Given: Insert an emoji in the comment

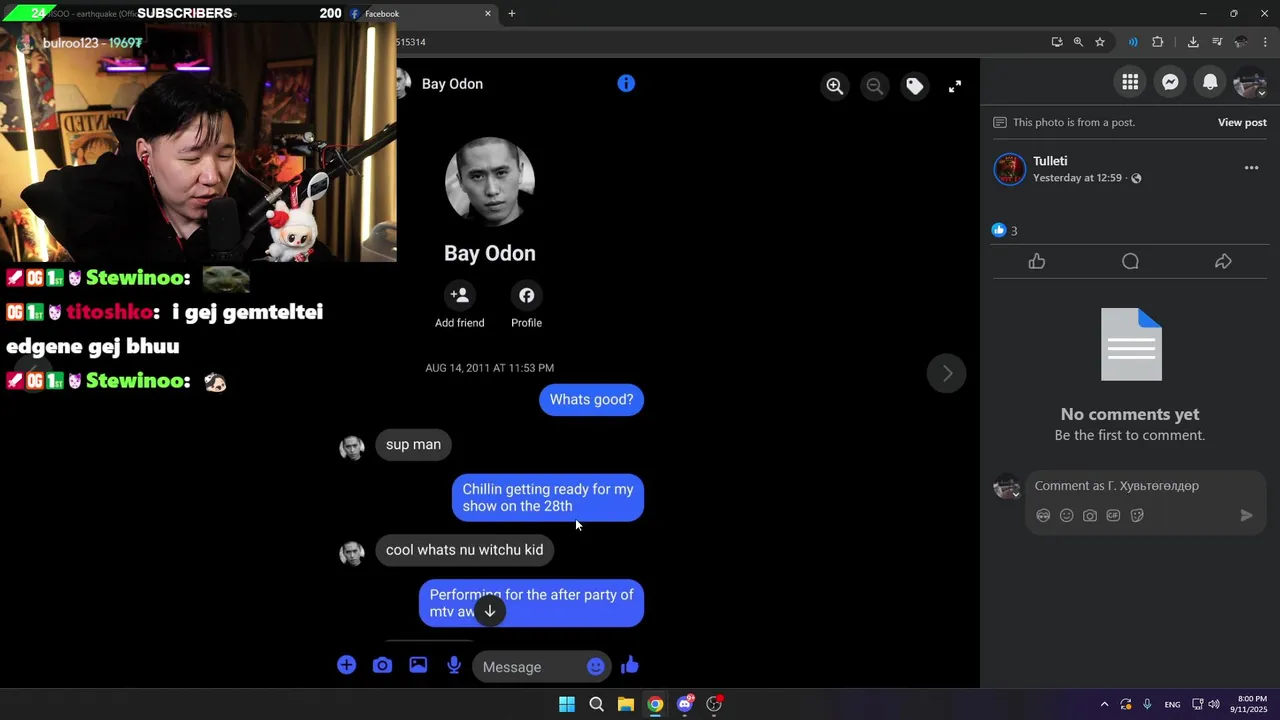Looking at the screenshot, I should point(1066,516).
